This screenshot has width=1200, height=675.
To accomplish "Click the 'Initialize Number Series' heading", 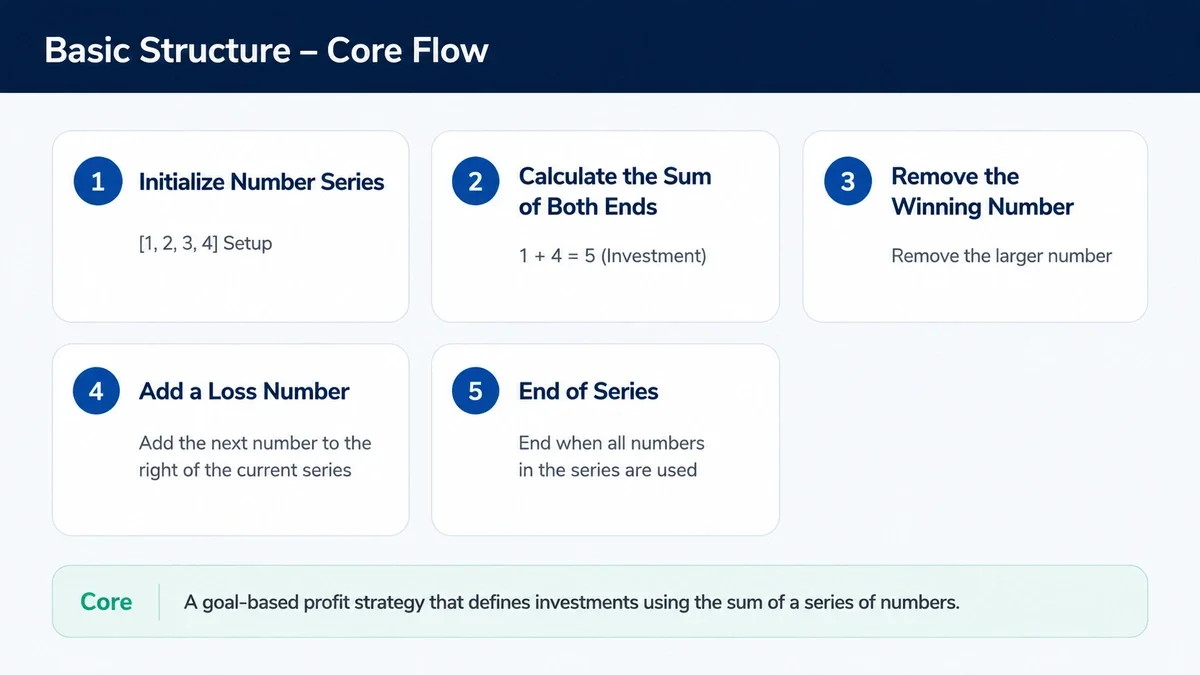I will 261,182.
